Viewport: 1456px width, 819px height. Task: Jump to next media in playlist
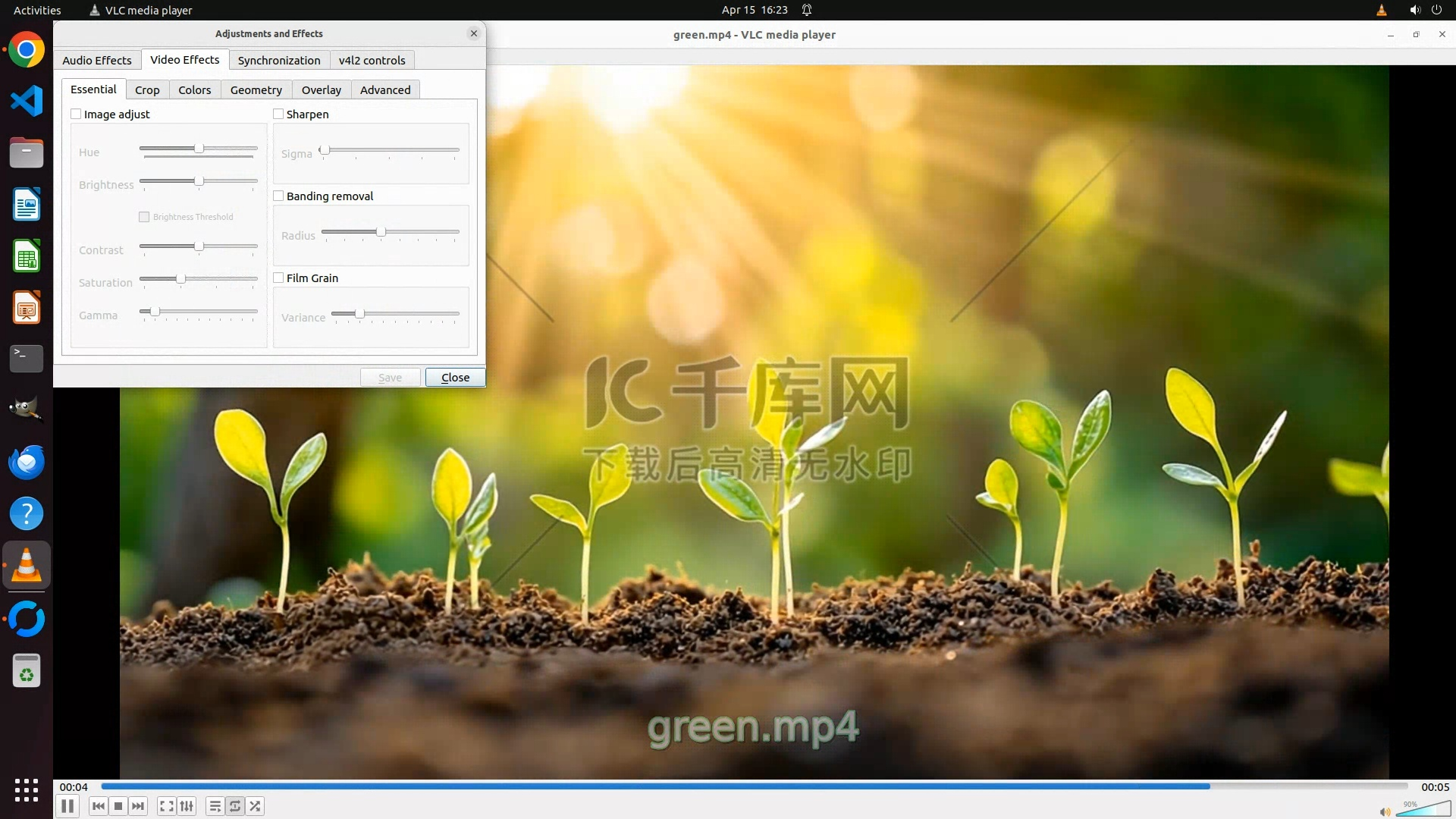tap(138, 806)
